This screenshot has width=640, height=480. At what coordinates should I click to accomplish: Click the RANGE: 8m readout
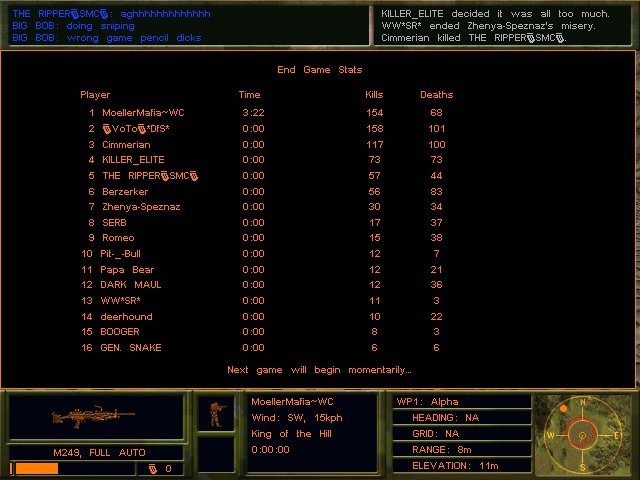(x=460, y=450)
